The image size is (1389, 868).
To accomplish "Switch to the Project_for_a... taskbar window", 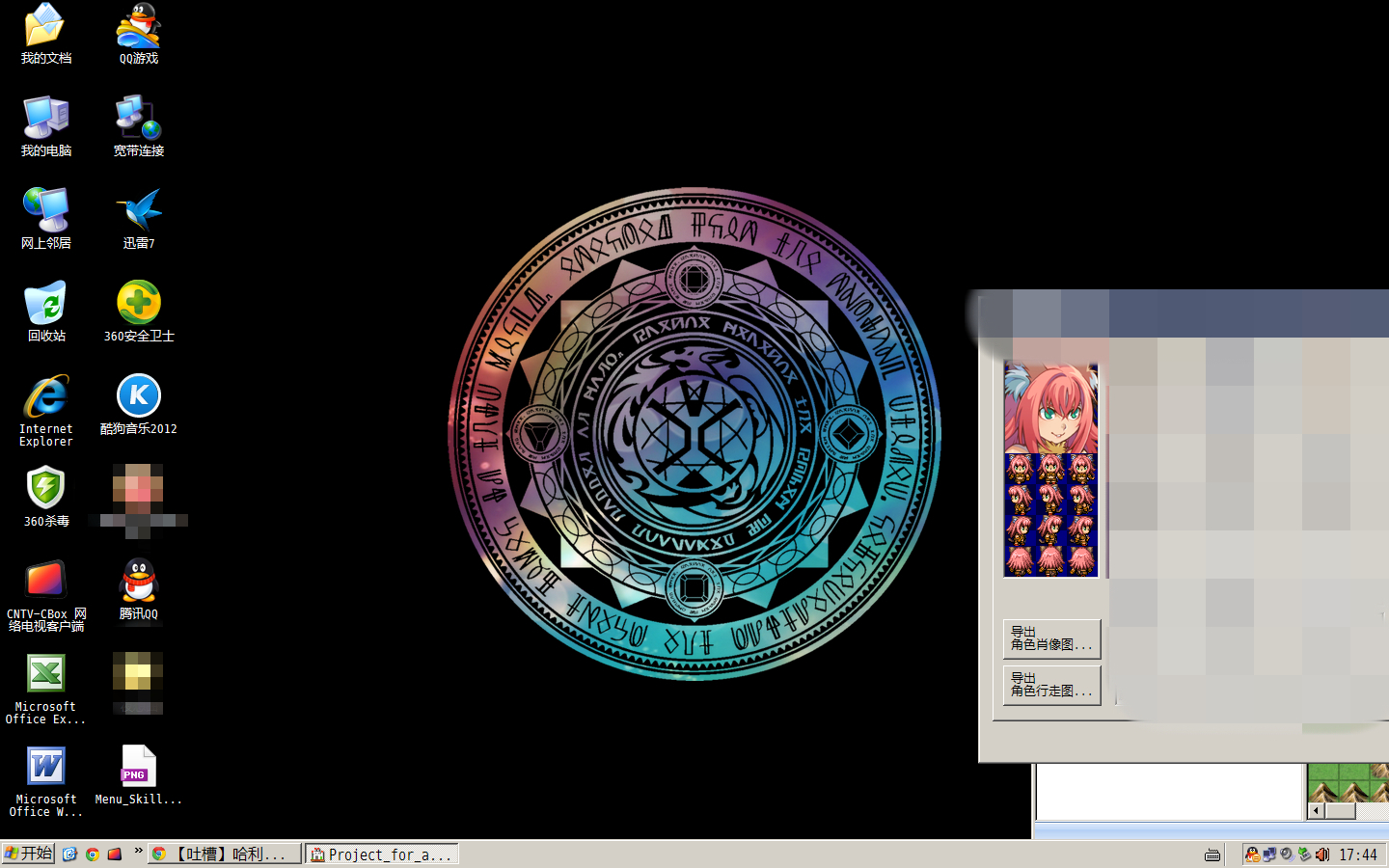I will click(x=381, y=854).
